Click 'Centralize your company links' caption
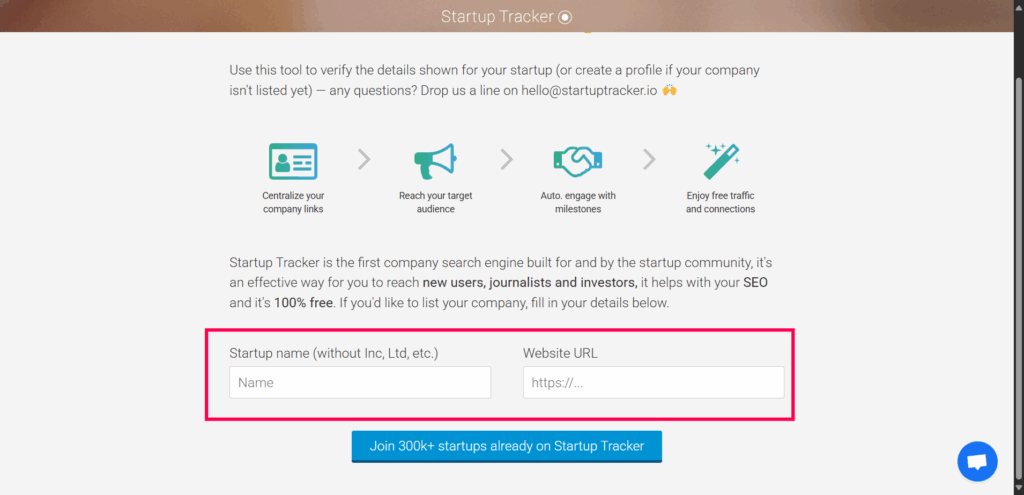The width and height of the screenshot is (1024, 495). (x=293, y=202)
